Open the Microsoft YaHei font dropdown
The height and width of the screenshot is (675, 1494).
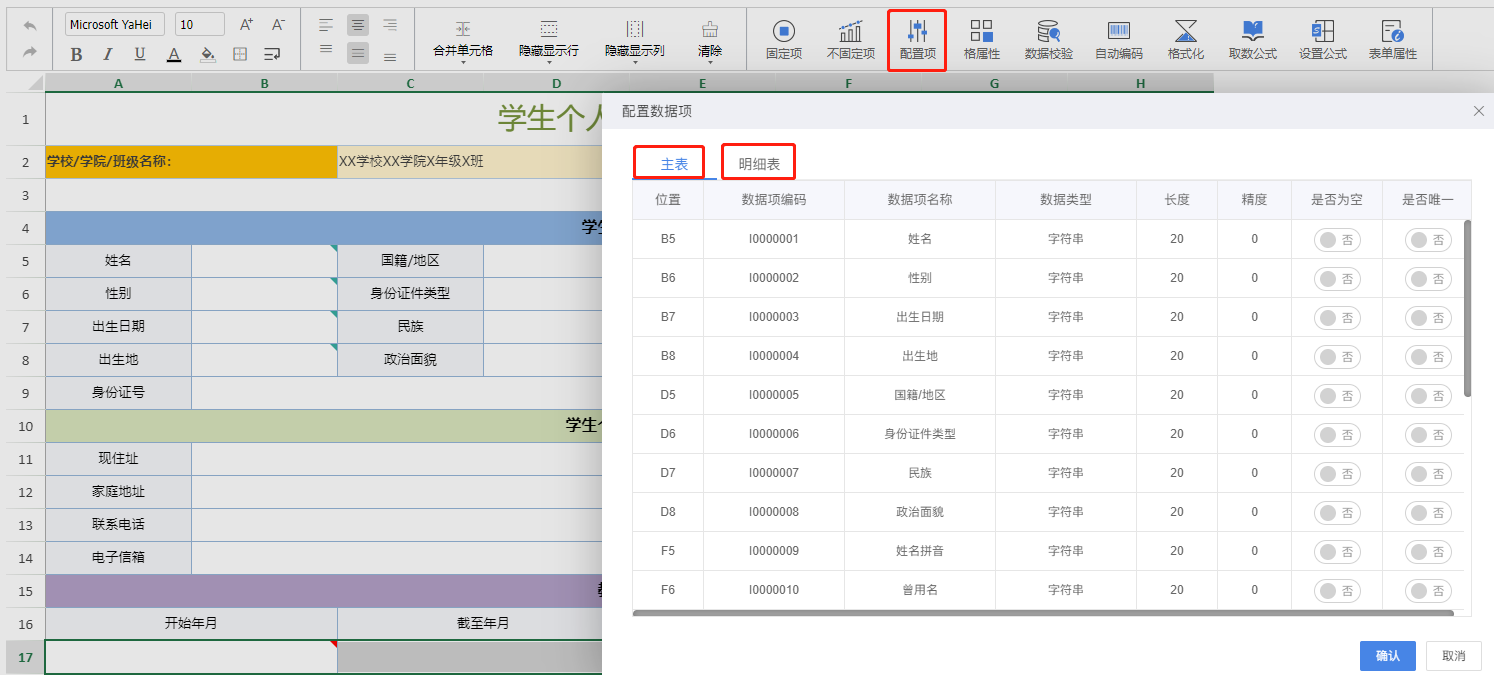click(x=115, y=25)
